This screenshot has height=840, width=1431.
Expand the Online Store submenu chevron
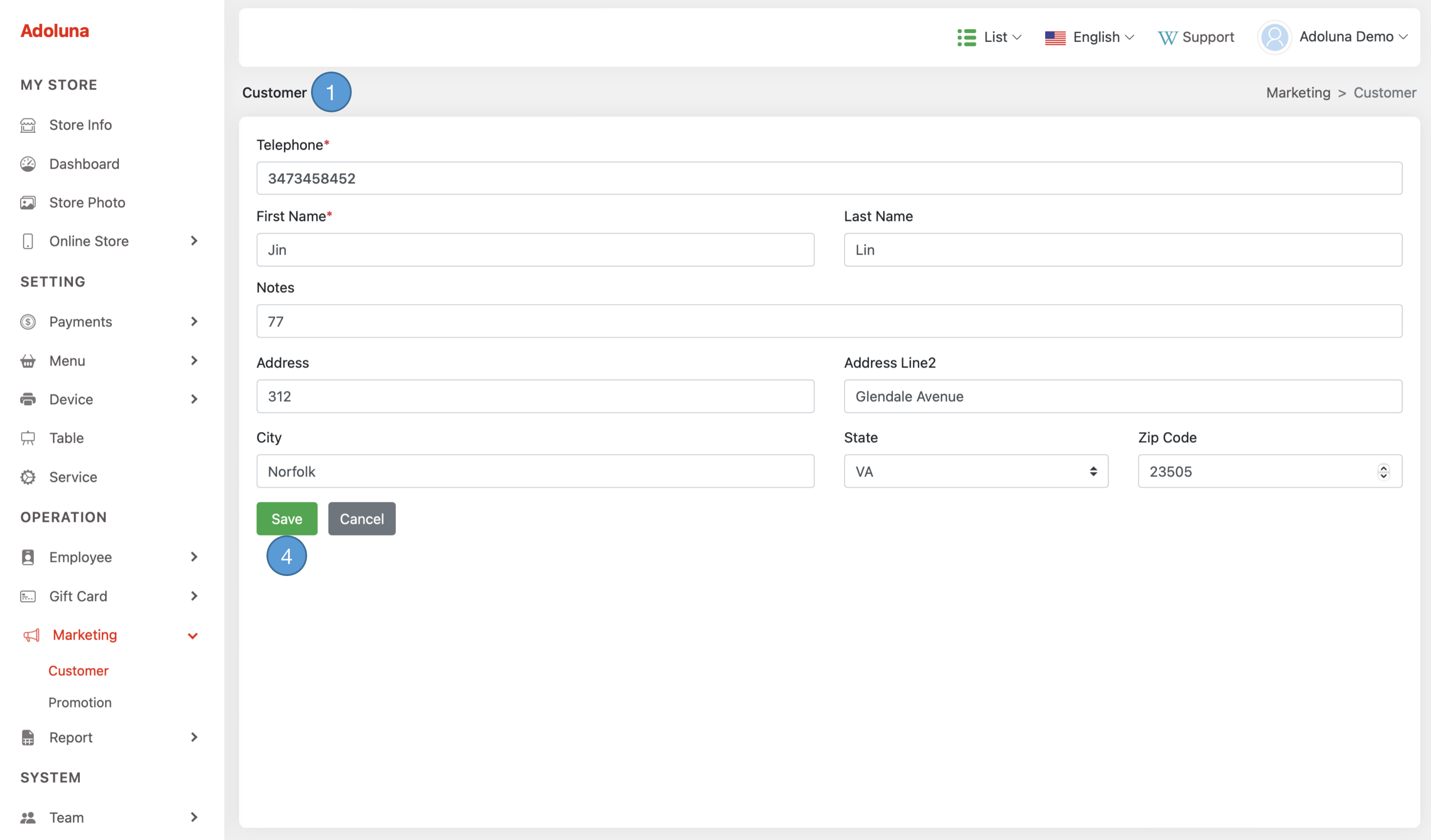[x=194, y=241]
